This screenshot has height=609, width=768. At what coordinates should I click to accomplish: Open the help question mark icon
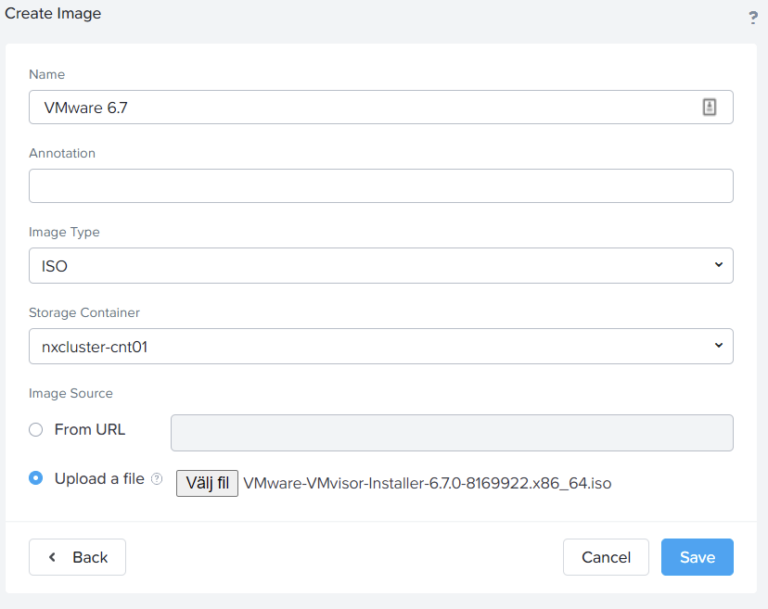(x=753, y=18)
